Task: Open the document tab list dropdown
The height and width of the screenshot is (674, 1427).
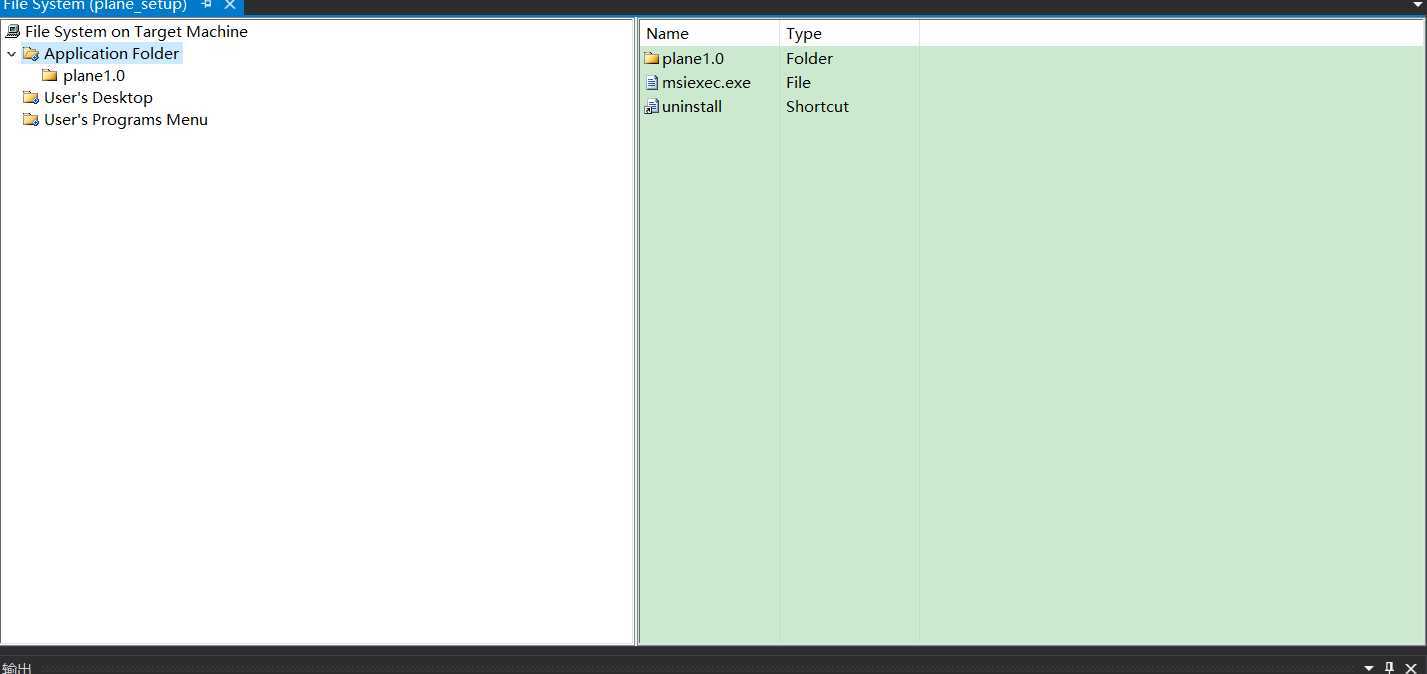Action: click(1418, 4)
